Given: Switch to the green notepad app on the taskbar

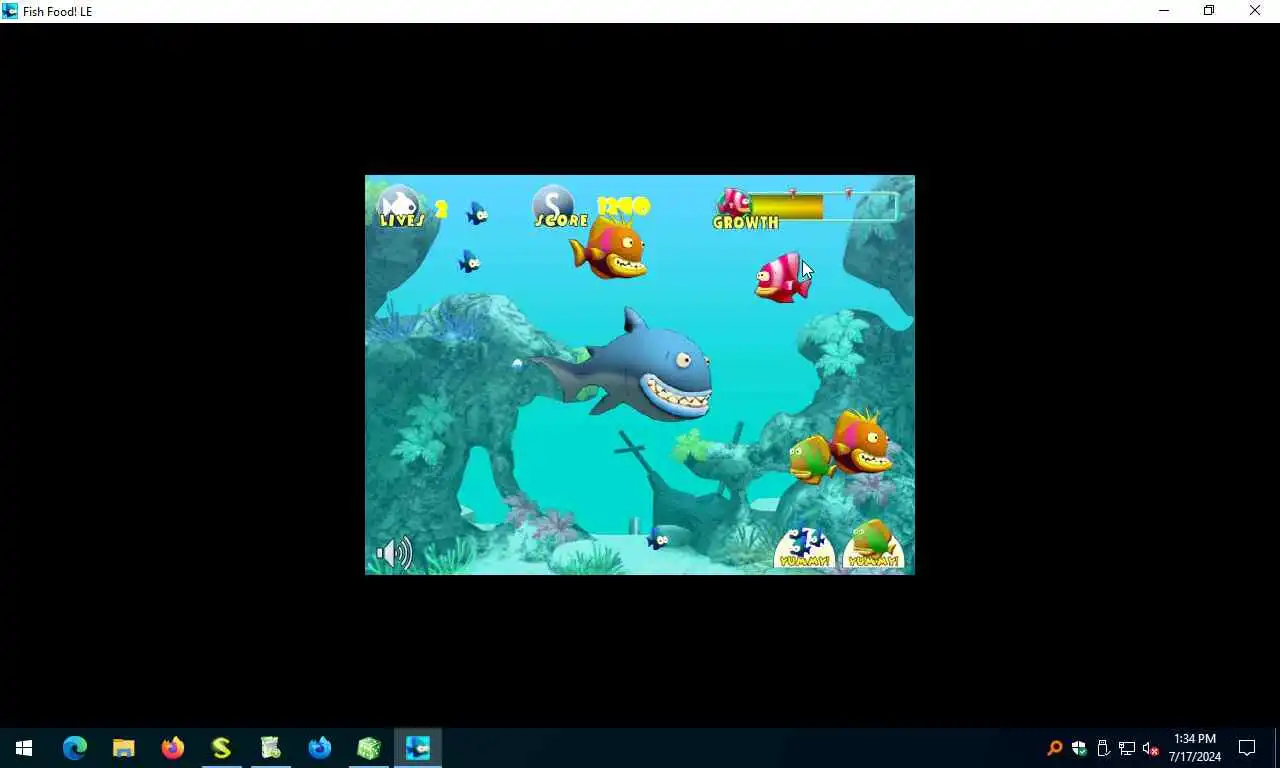Looking at the screenshot, I should [x=271, y=748].
